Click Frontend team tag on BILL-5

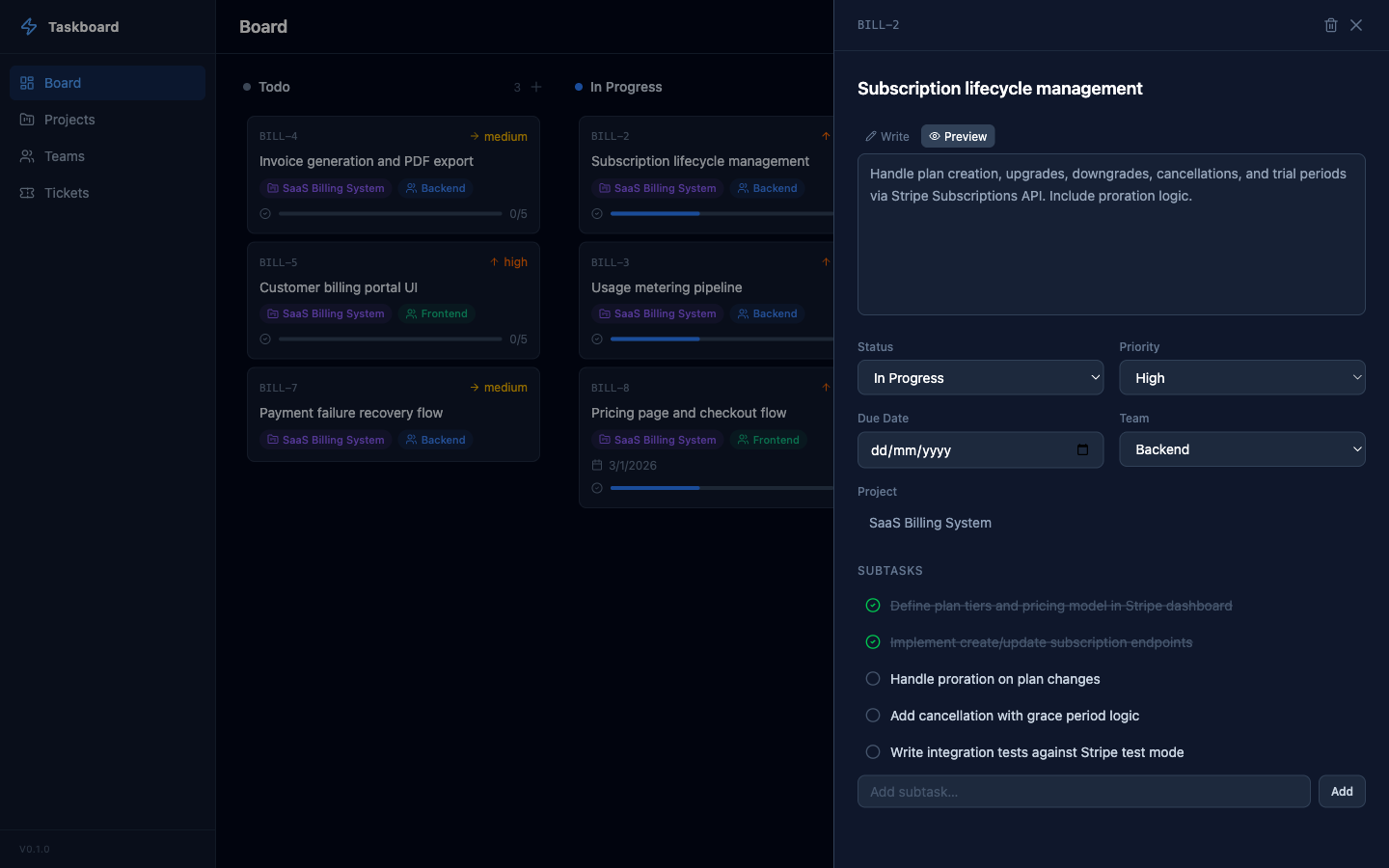[436, 313]
